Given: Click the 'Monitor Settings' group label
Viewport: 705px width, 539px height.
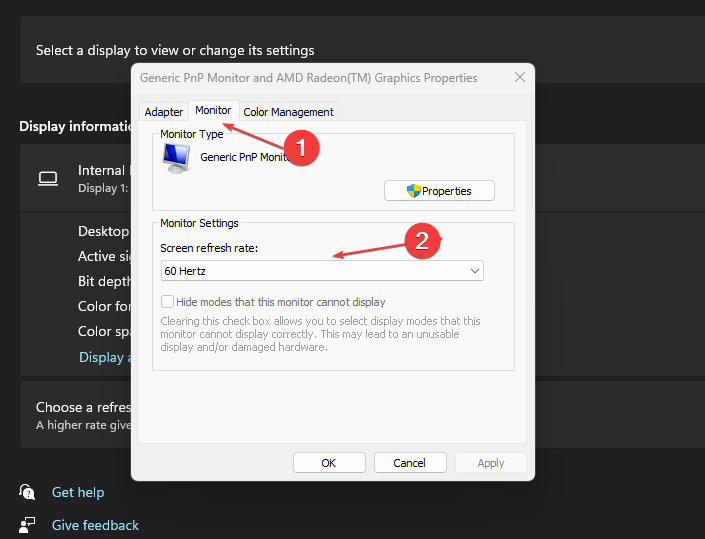Looking at the screenshot, I should [199, 223].
